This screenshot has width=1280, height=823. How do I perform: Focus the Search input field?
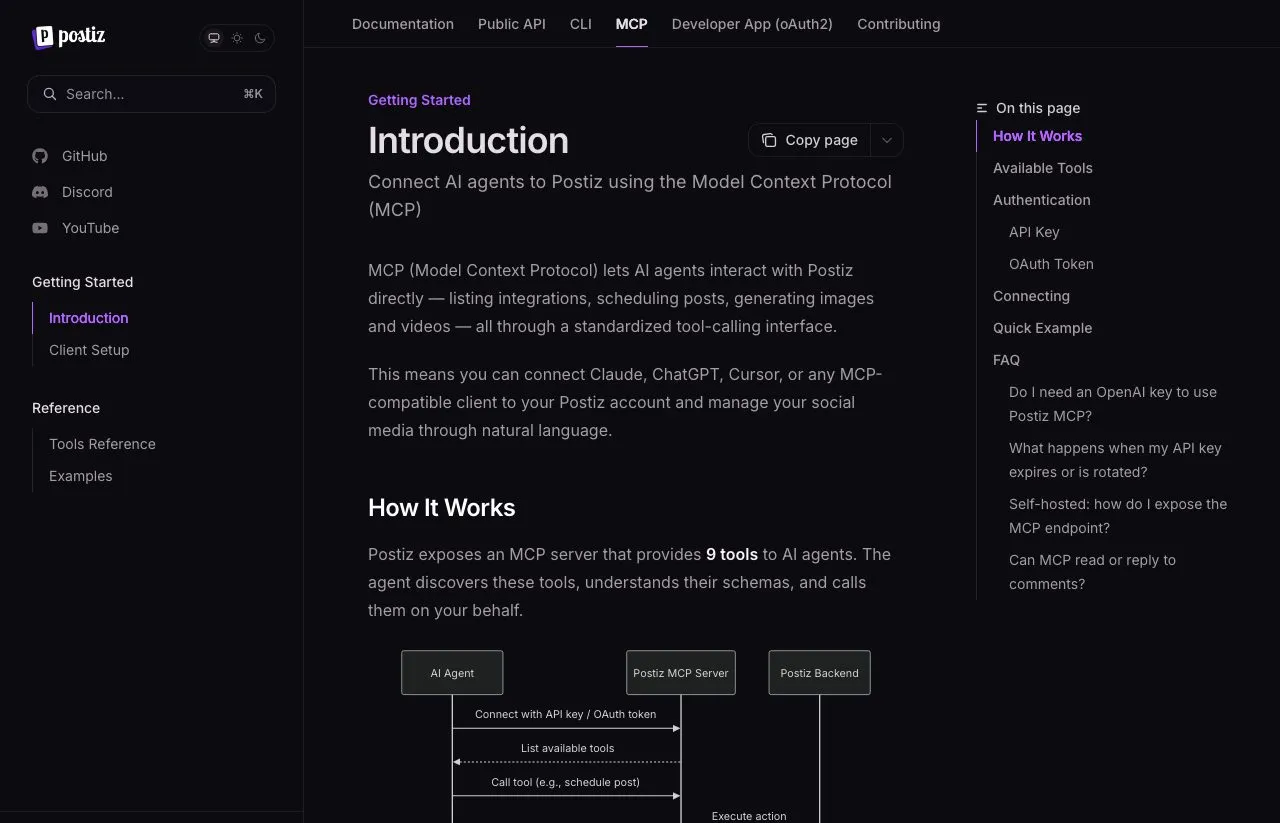tap(151, 94)
